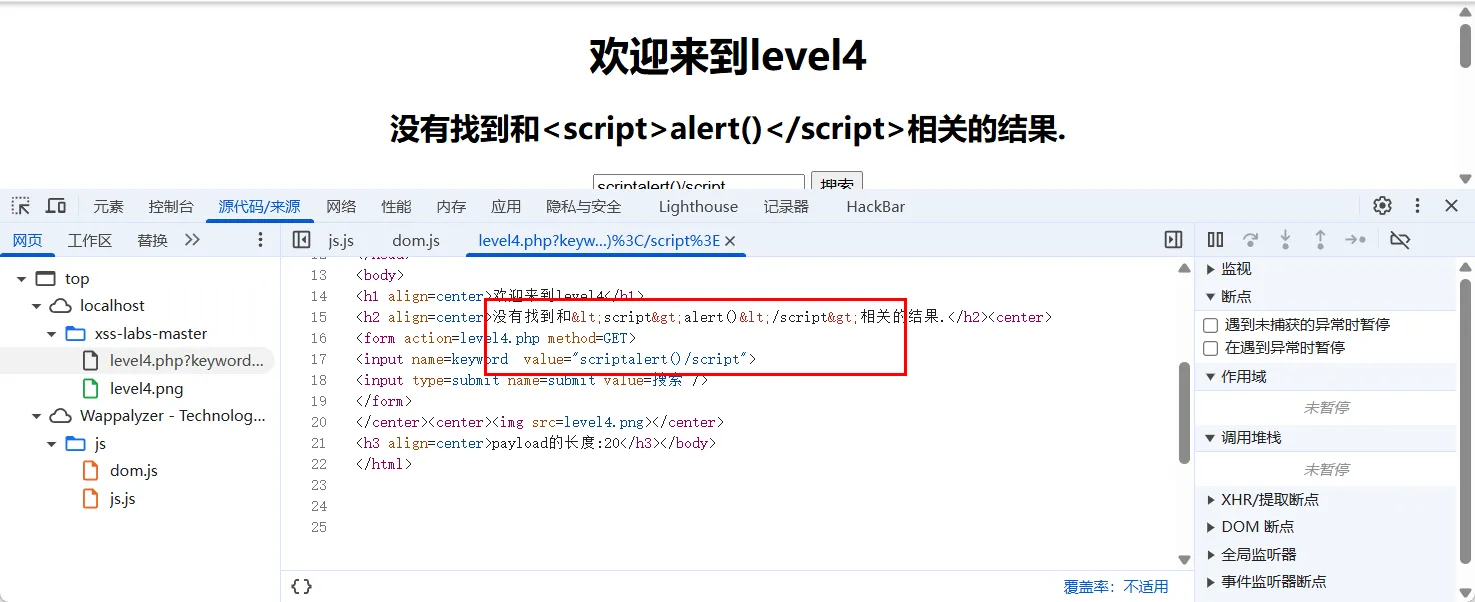Open the 内存 Memory tab
1475x602 pixels.
click(x=451, y=207)
